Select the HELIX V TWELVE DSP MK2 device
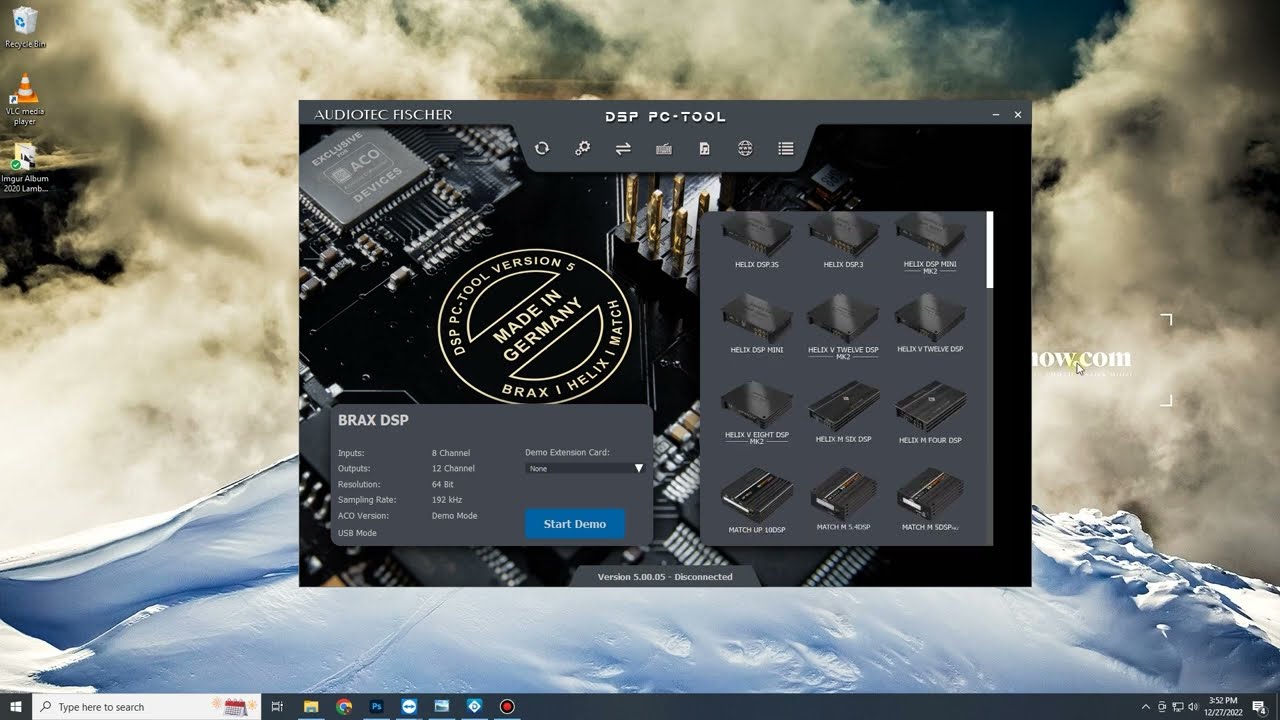 tap(843, 326)
